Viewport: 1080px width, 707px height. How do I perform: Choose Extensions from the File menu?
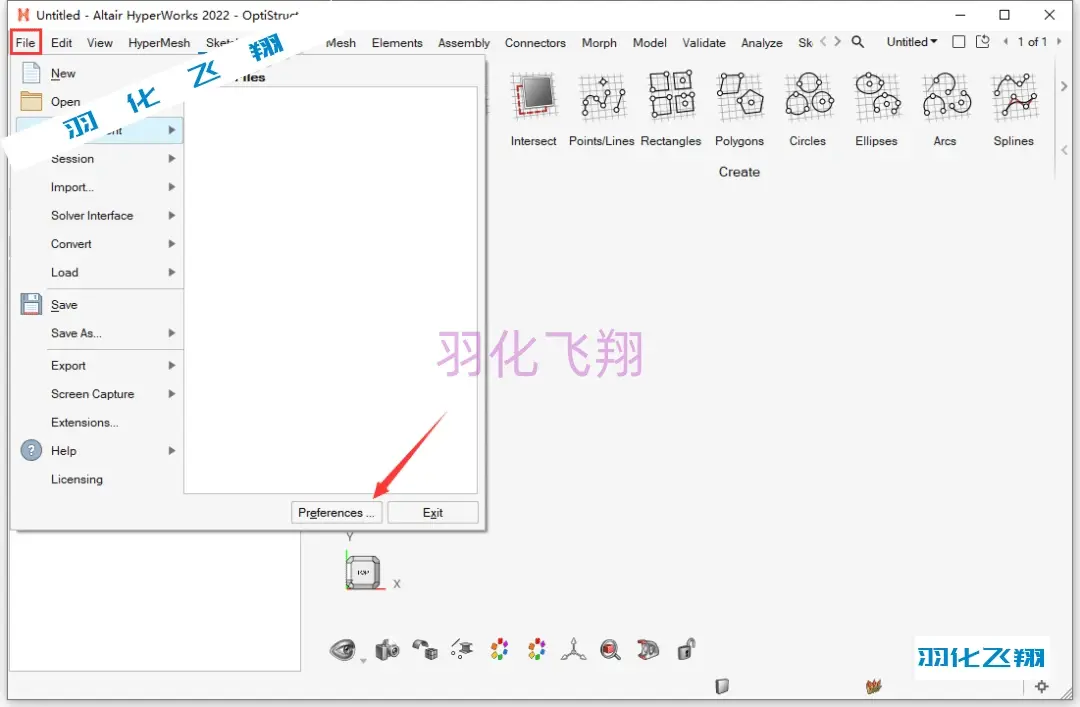coord(85,422)
